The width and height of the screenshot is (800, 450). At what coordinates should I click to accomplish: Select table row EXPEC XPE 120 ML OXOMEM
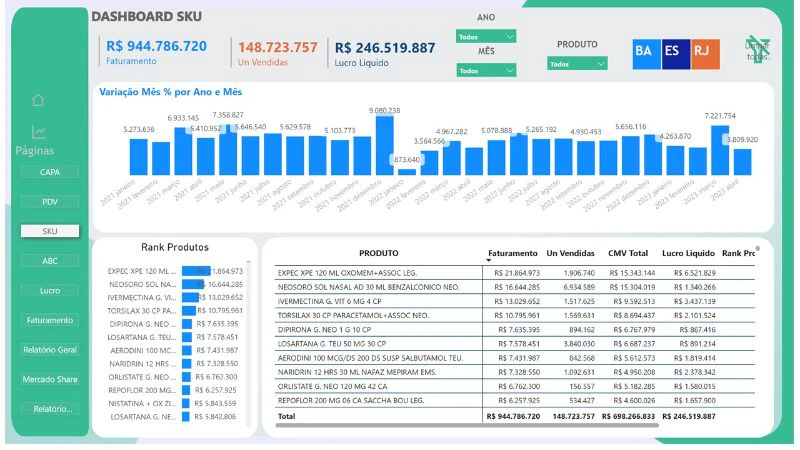point(514,273)
